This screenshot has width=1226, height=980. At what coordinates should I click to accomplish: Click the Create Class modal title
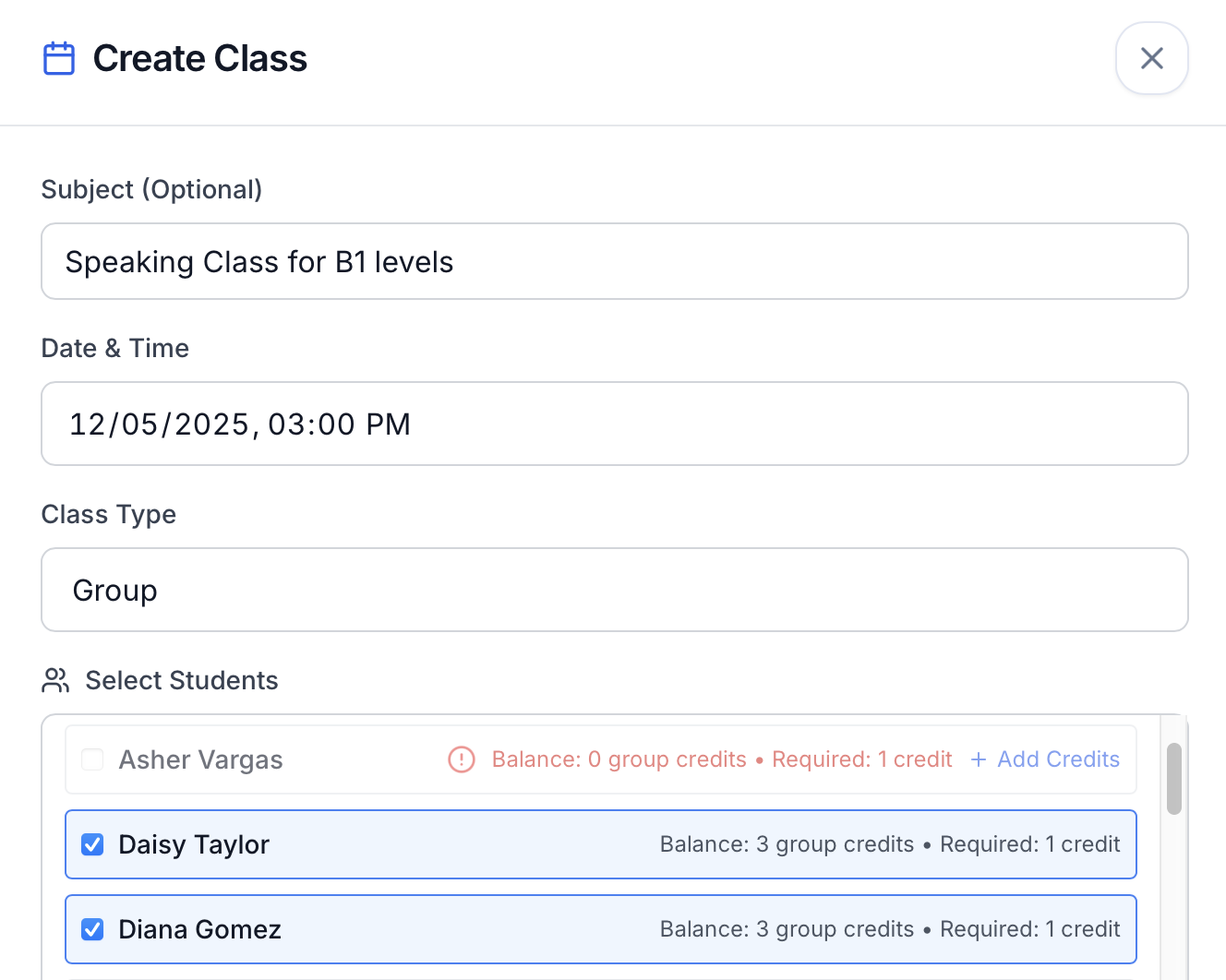[x=199, y=58]
